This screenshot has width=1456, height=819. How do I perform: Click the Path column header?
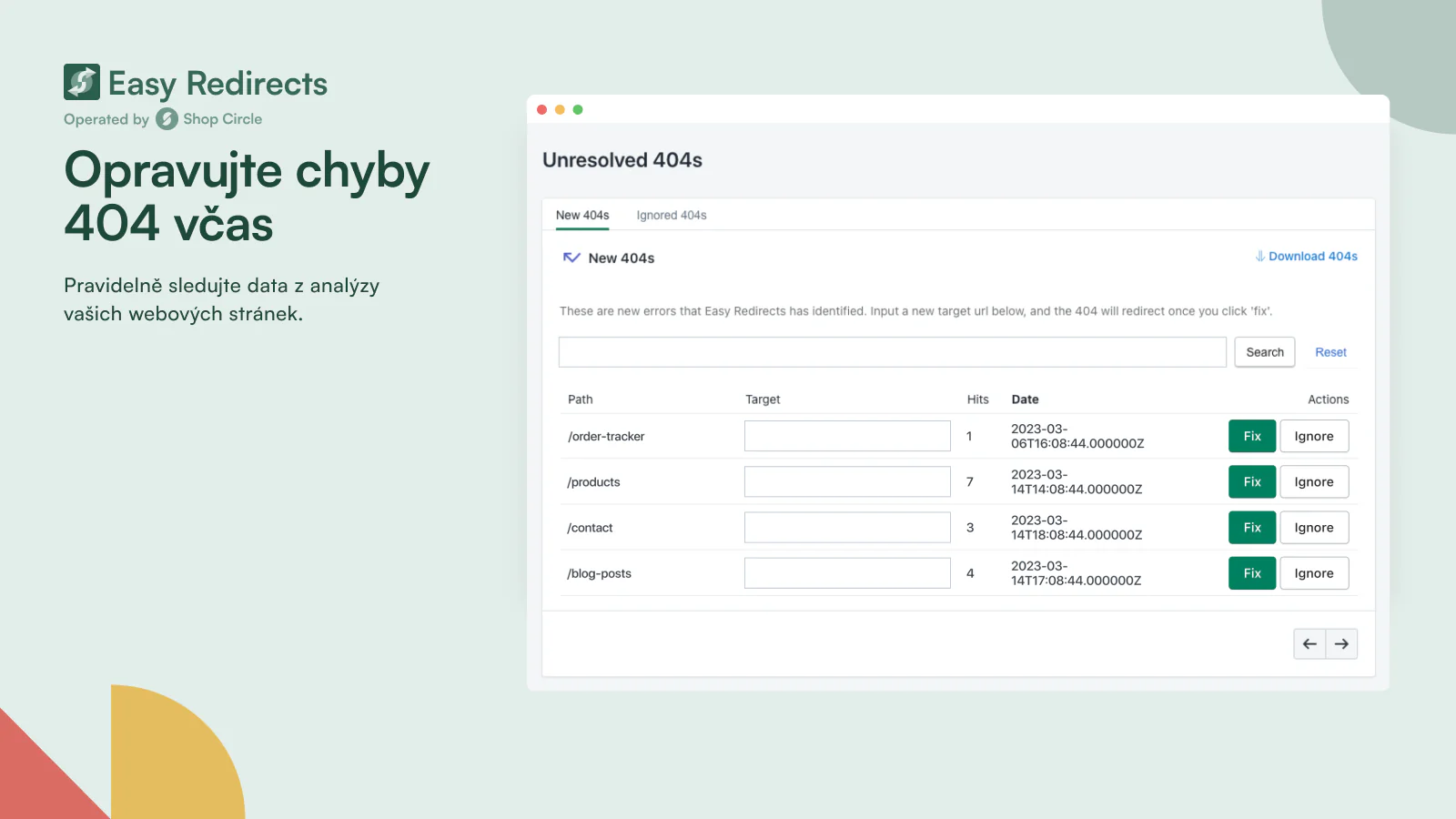click(581, 399)
